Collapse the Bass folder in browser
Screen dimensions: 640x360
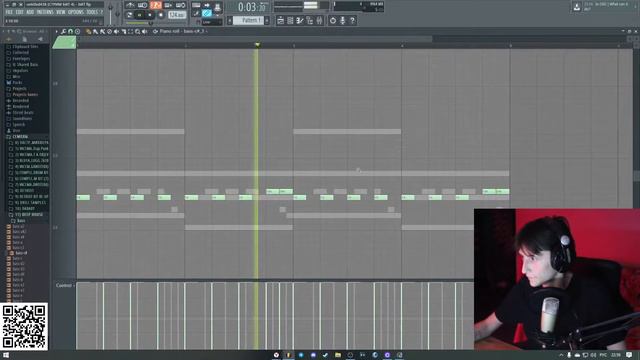(x=21, y=220)
